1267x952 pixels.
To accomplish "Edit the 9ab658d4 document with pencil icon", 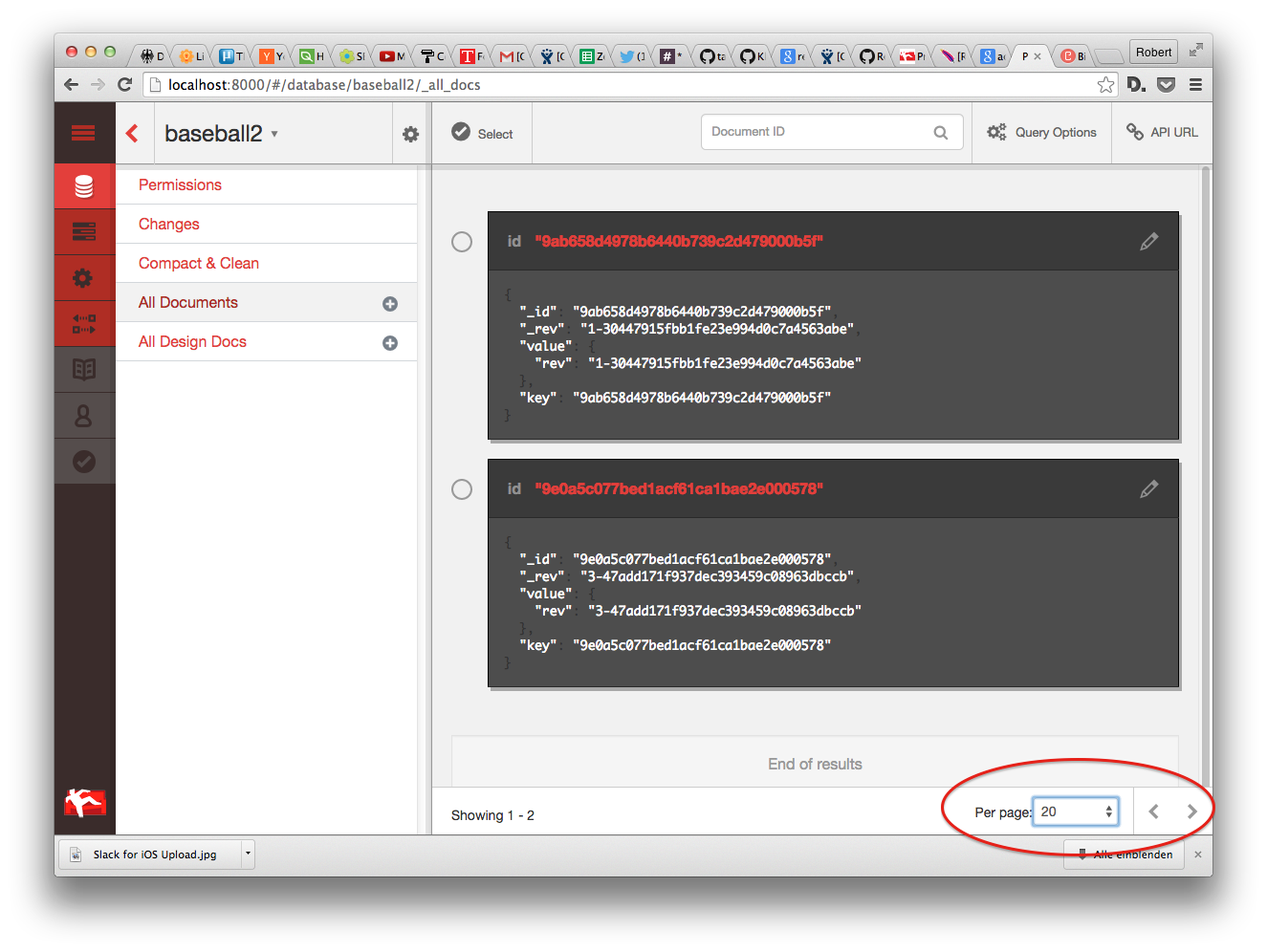I will tap(1148, 242).
